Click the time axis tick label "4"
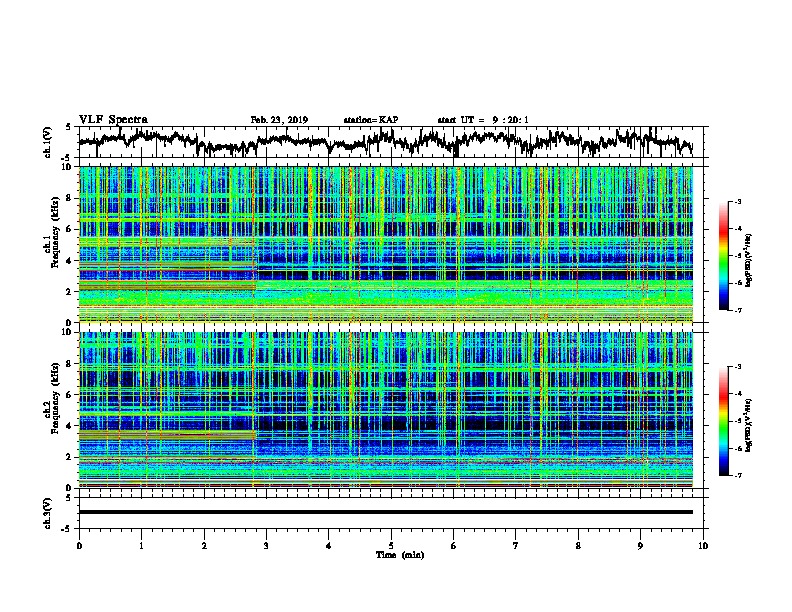792x612 pixels. [x=329, y=546]
